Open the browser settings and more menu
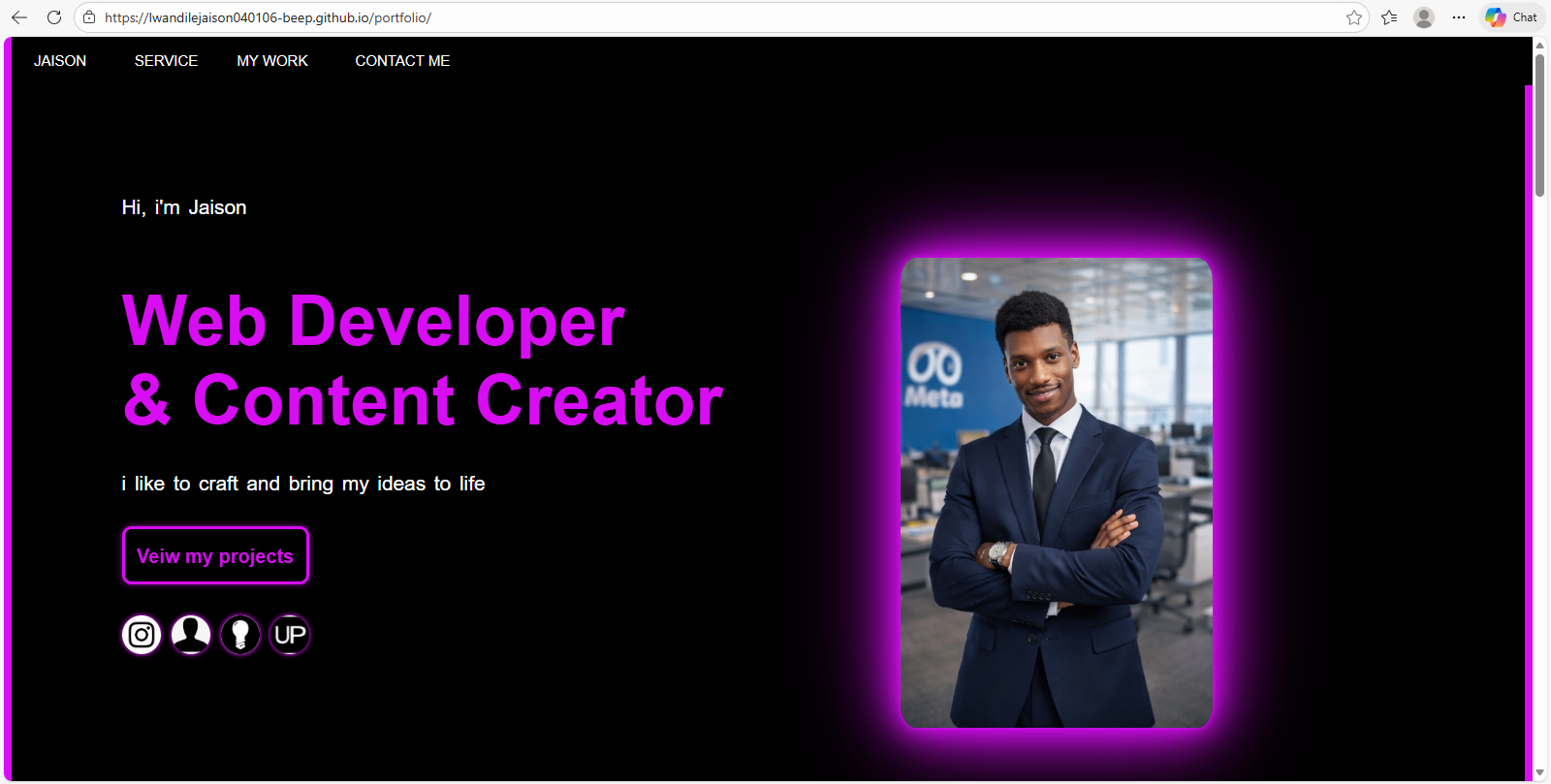 click(x=1459, y=17)
